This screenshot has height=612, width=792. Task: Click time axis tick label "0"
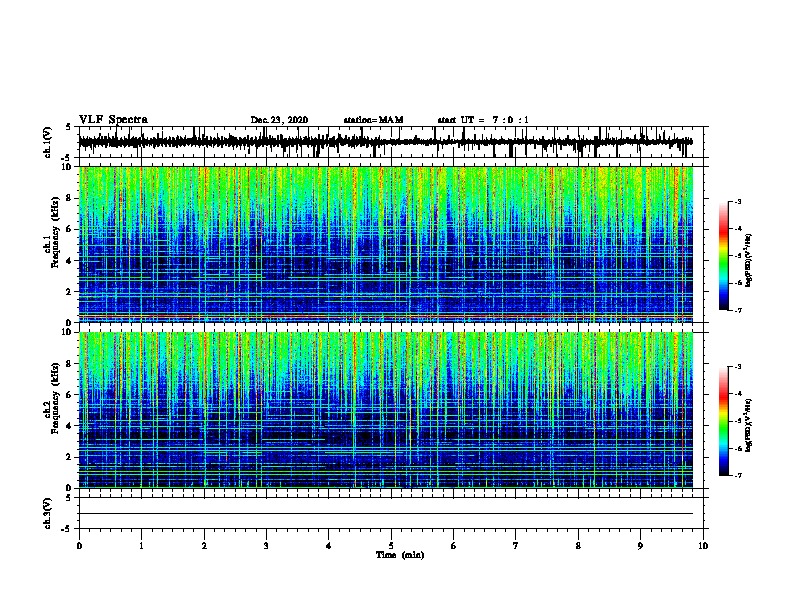pos(79,545)
